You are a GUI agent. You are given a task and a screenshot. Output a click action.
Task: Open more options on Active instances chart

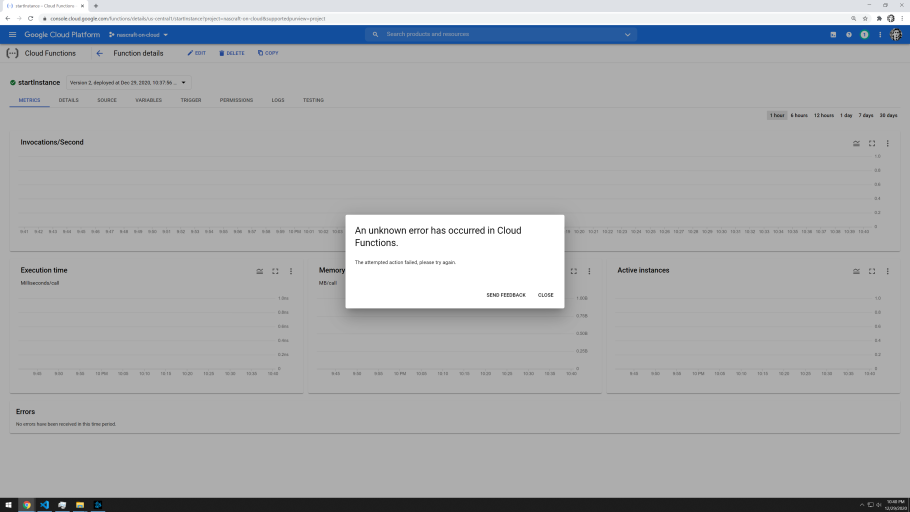tap(887, 271)
